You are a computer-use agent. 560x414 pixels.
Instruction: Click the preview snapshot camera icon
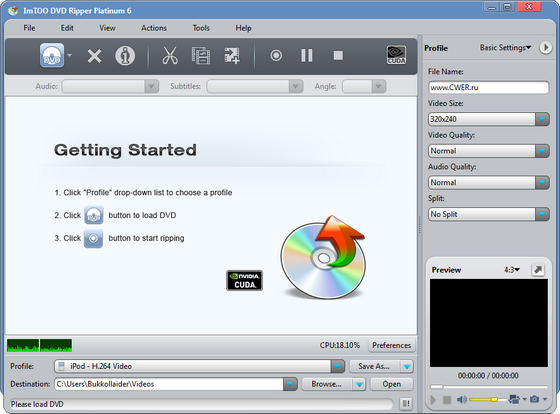pos(534,399)
